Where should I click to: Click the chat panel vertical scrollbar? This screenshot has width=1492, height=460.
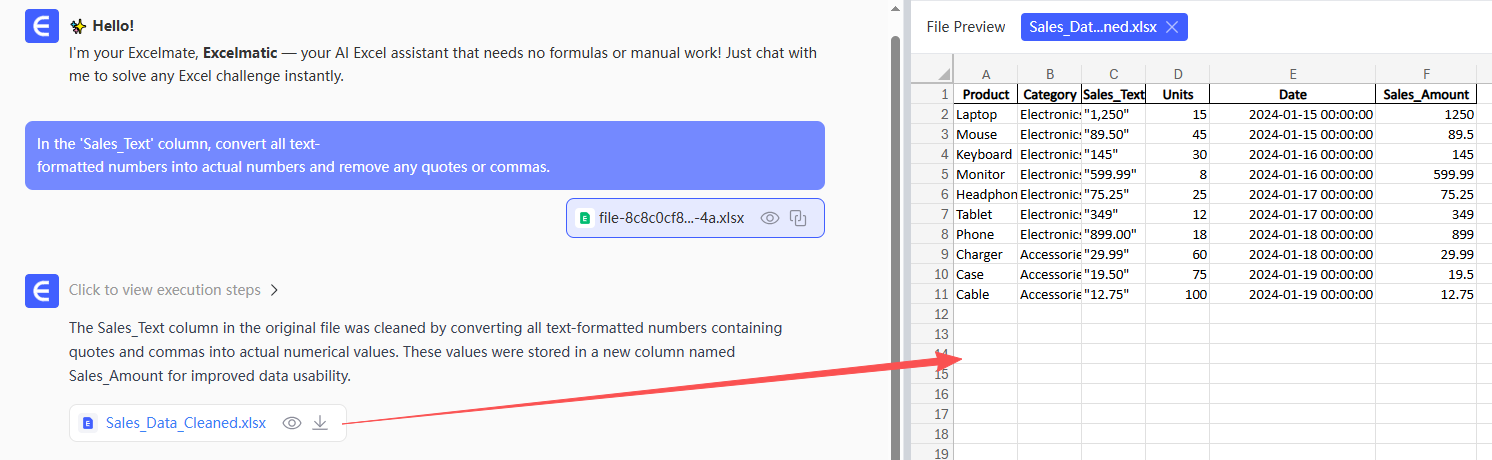click(895, 200)
